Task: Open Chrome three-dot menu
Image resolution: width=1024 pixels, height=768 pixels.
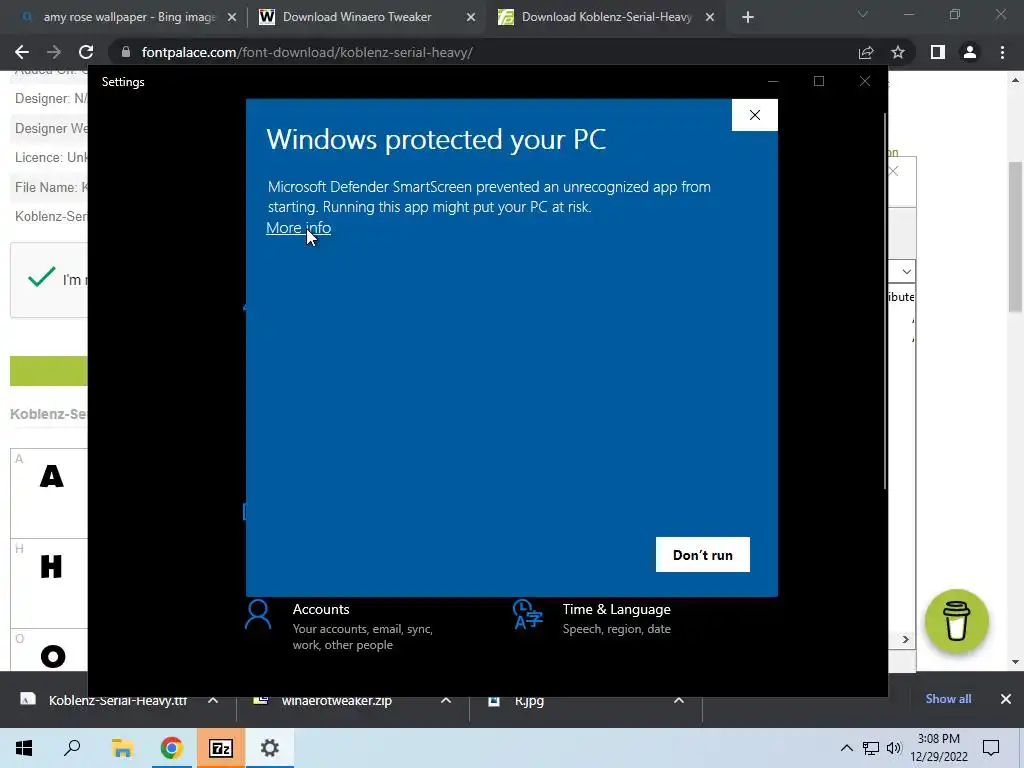Action: pos(1002,52)
